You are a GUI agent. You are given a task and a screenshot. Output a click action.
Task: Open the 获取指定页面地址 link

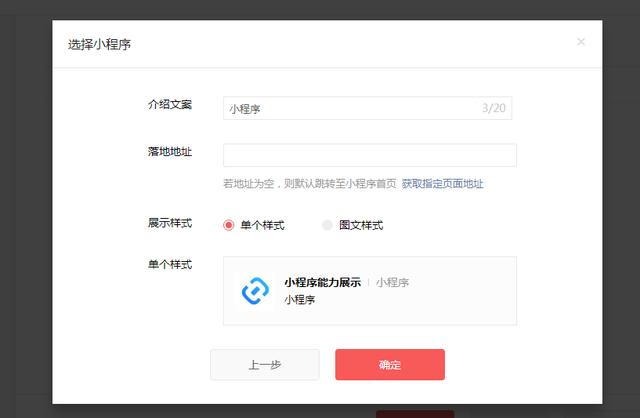(442, 184)
